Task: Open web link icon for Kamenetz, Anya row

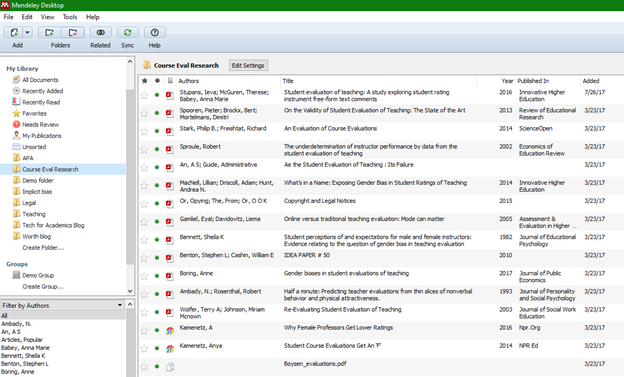Action: tap(170, 348)
